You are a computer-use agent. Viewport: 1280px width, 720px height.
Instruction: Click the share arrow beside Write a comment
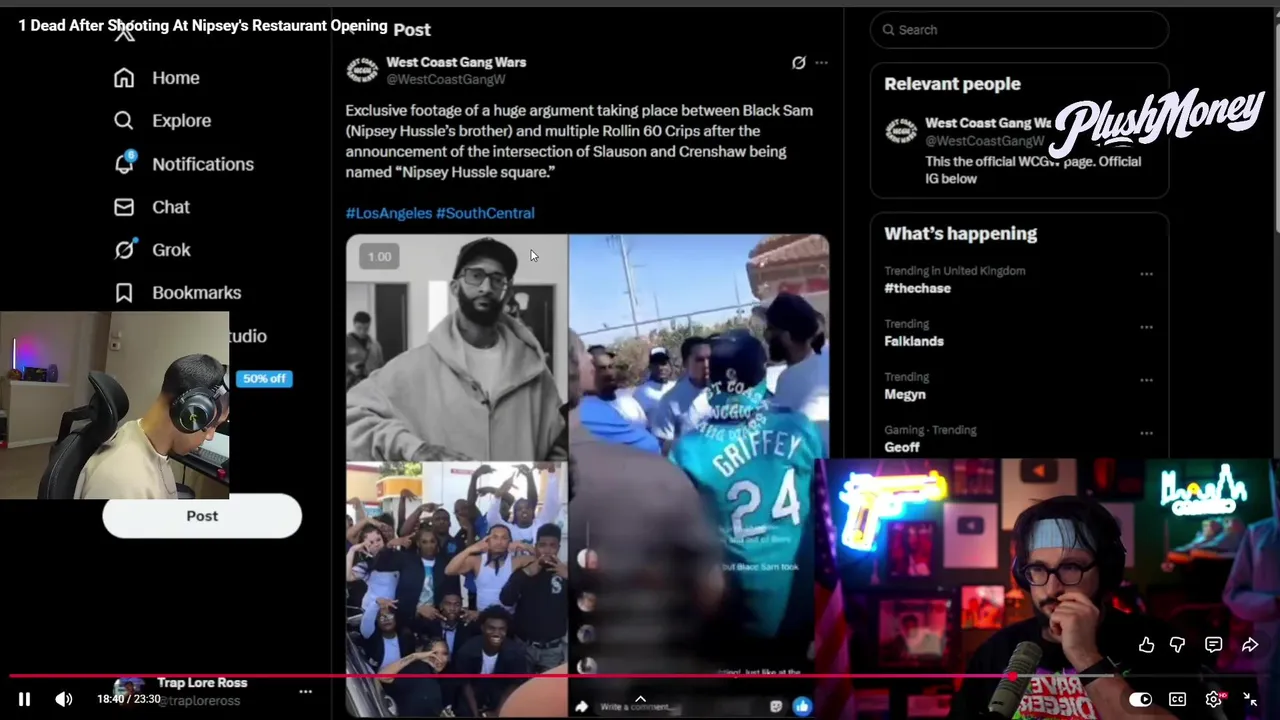click(581, 707)
